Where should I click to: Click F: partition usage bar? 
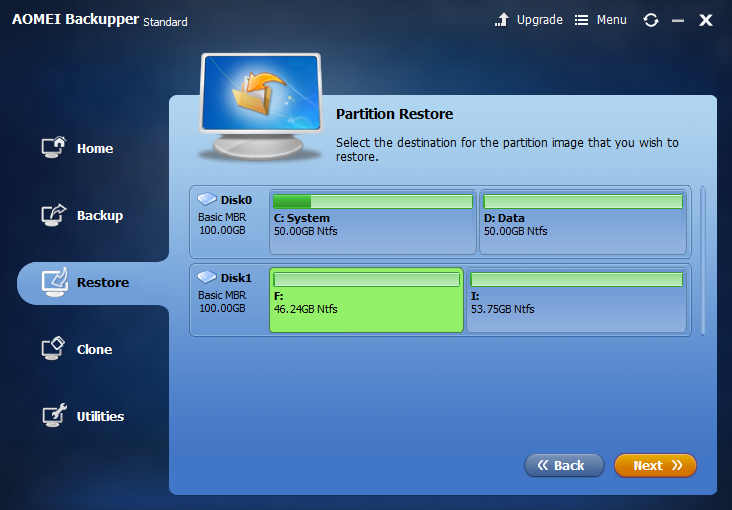point(366,279)
